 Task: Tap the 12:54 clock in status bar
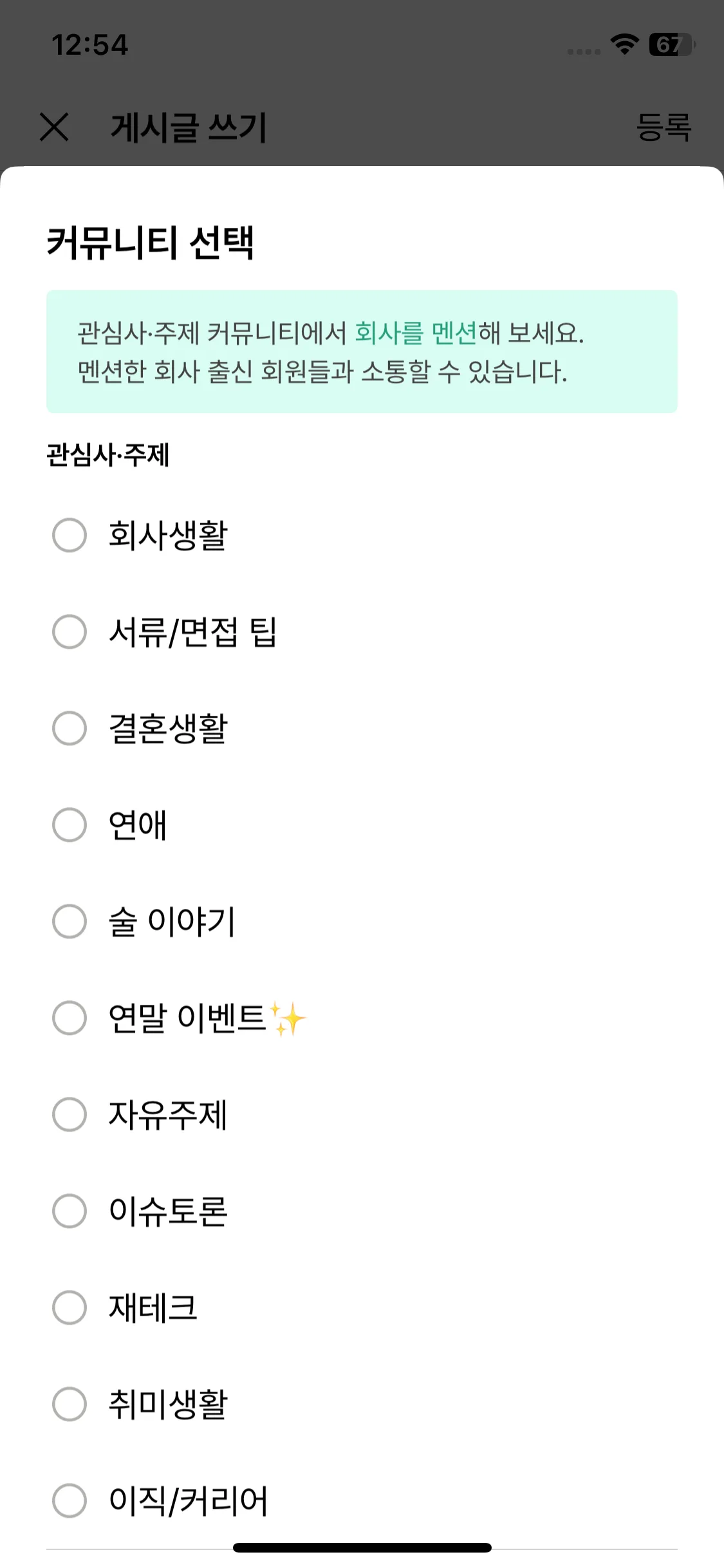pos(89,45)
